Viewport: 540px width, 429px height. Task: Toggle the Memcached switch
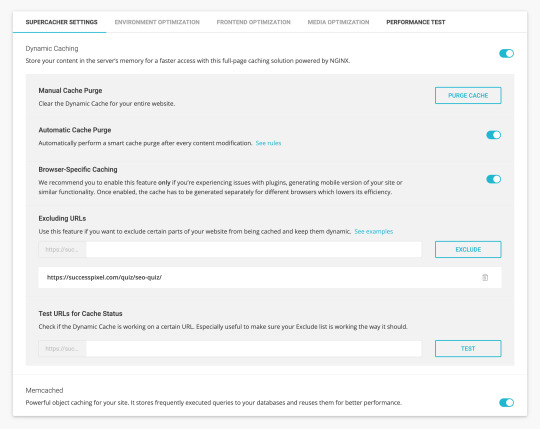pyautogui.click(x=506, y=402)
